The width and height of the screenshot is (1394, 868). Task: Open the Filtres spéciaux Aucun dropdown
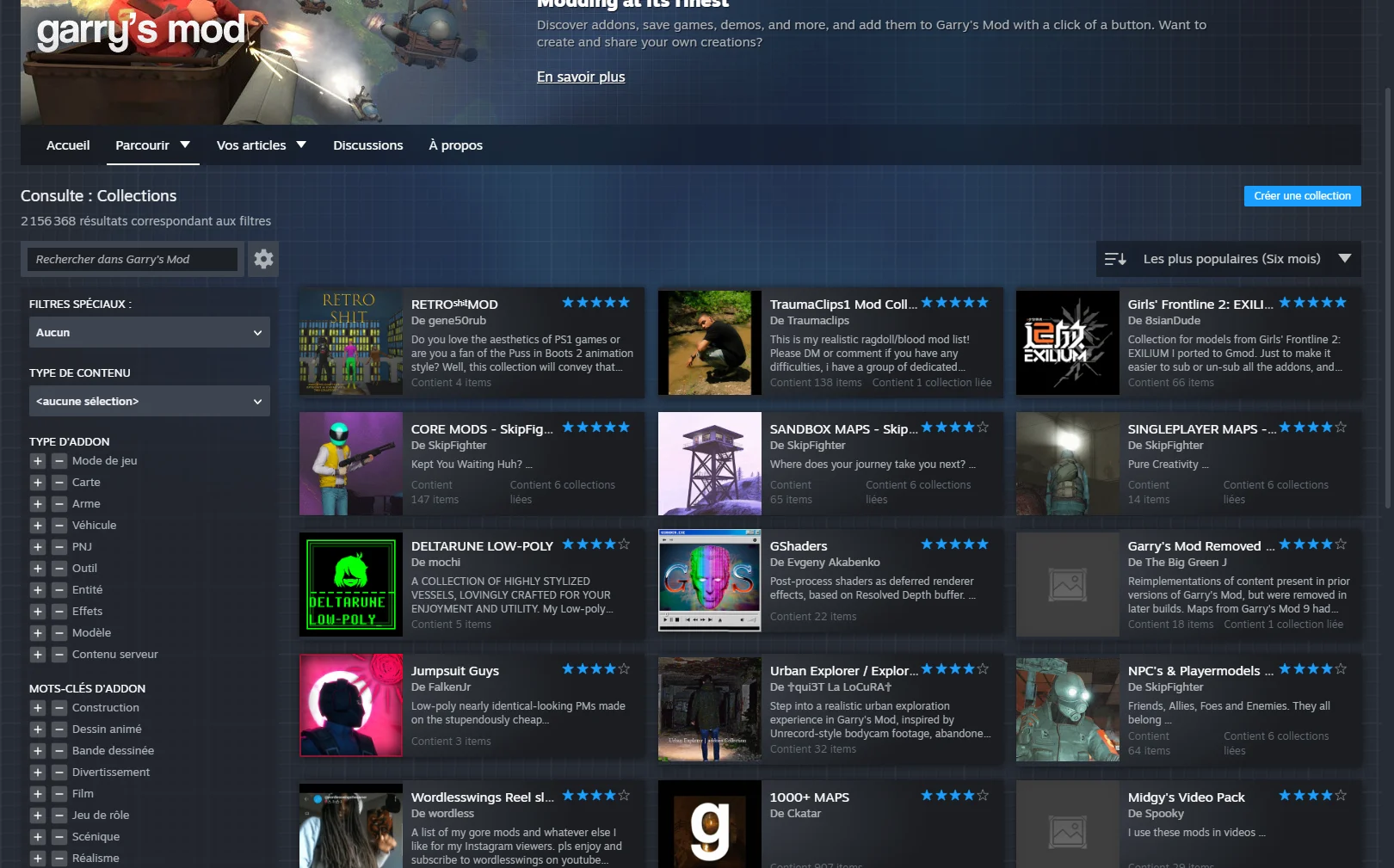coord(150,332)
